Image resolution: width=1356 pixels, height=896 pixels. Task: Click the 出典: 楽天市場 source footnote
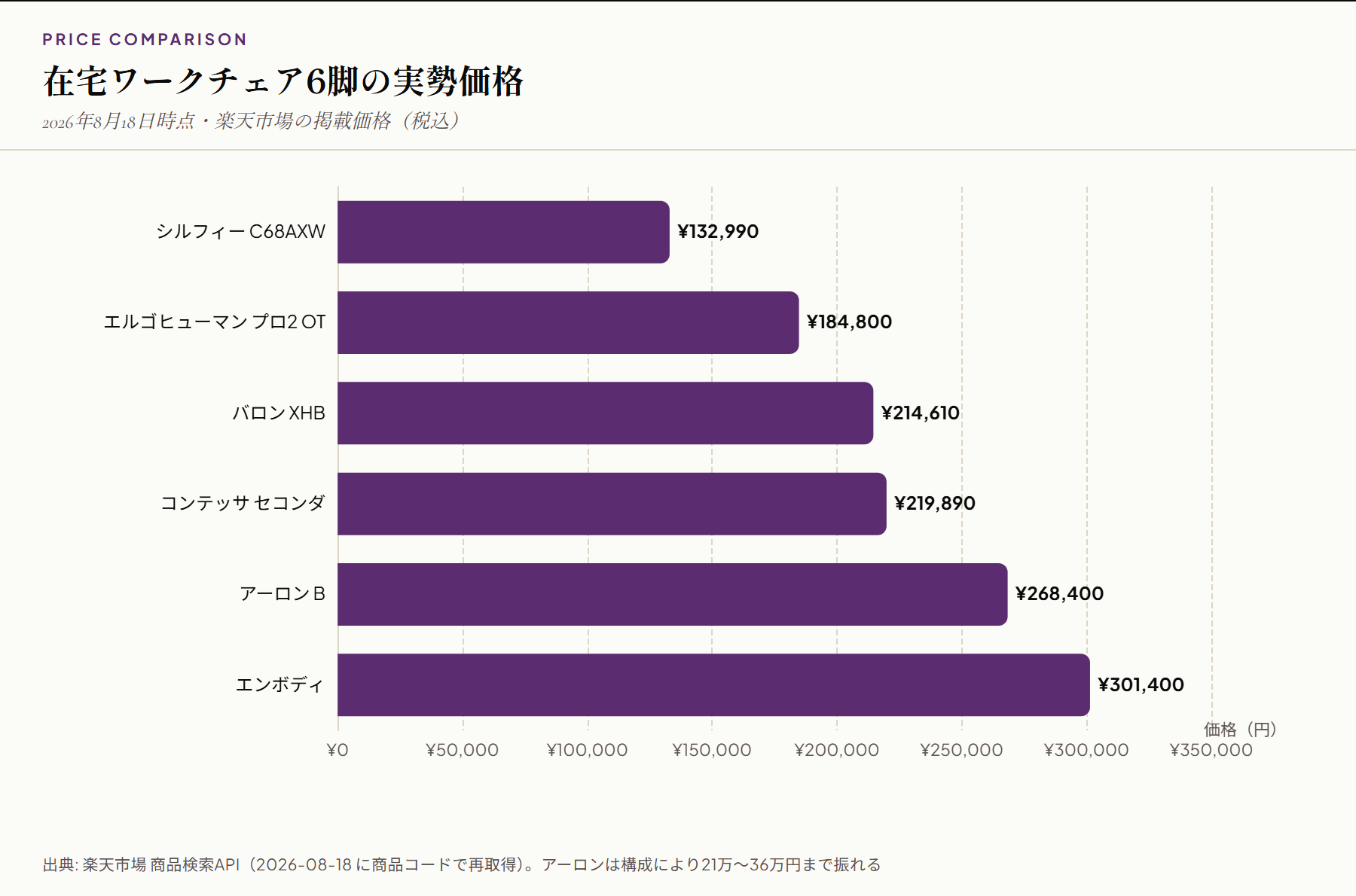(x=462, y=865)
